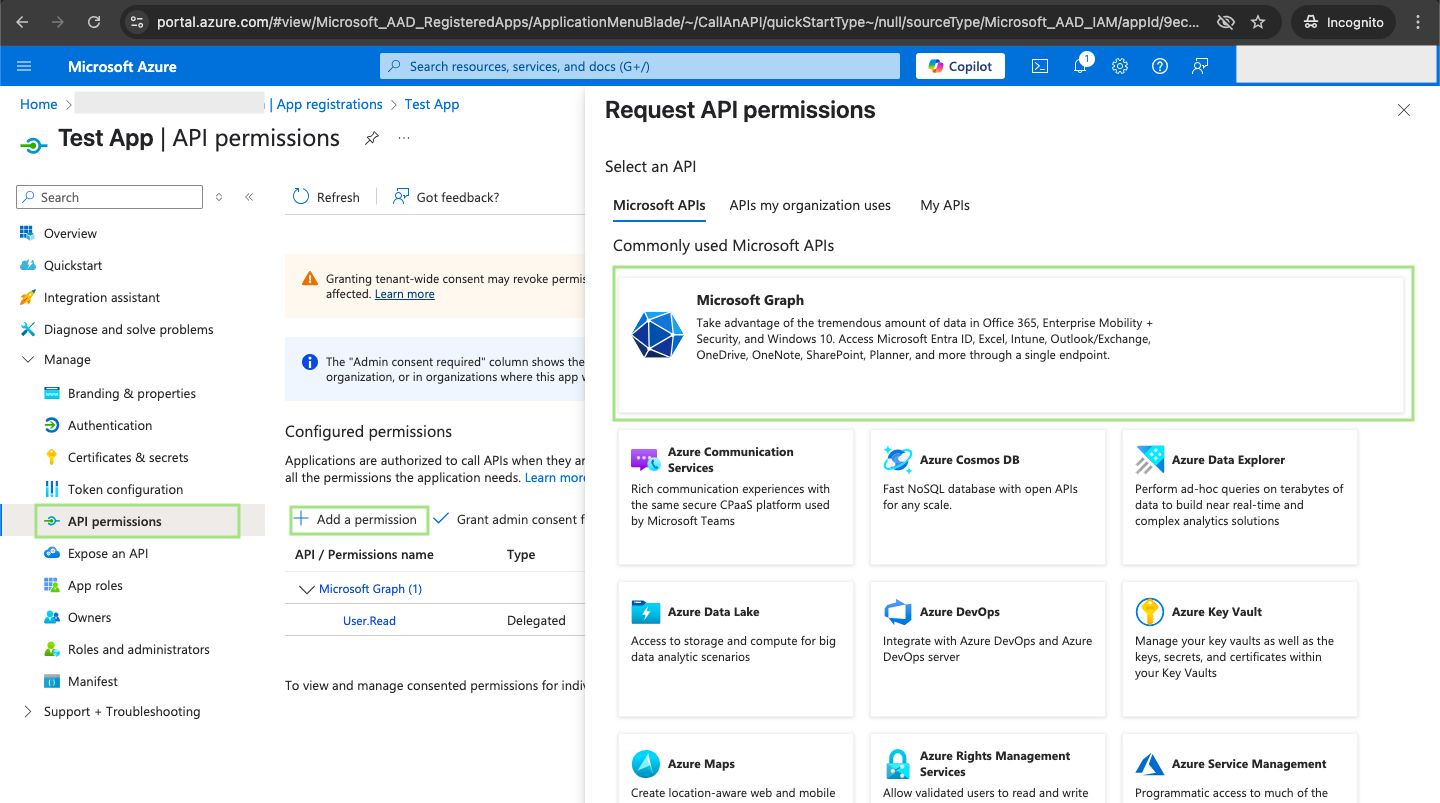Open the notifications bell

pyautogui.click(x=1081, y=66)
